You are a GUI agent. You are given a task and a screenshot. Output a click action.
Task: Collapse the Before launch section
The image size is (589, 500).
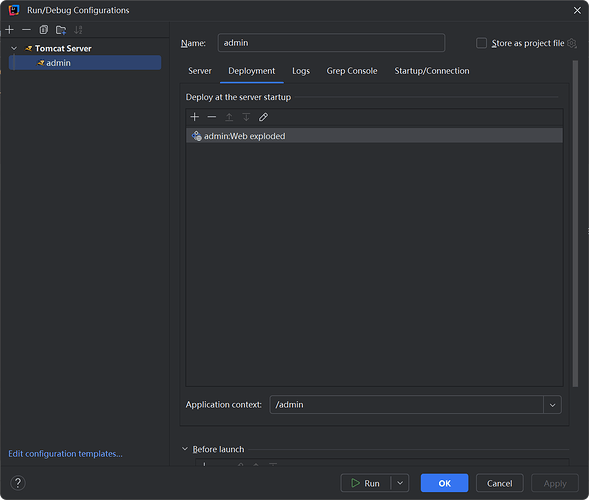click(x=185, y=449)
